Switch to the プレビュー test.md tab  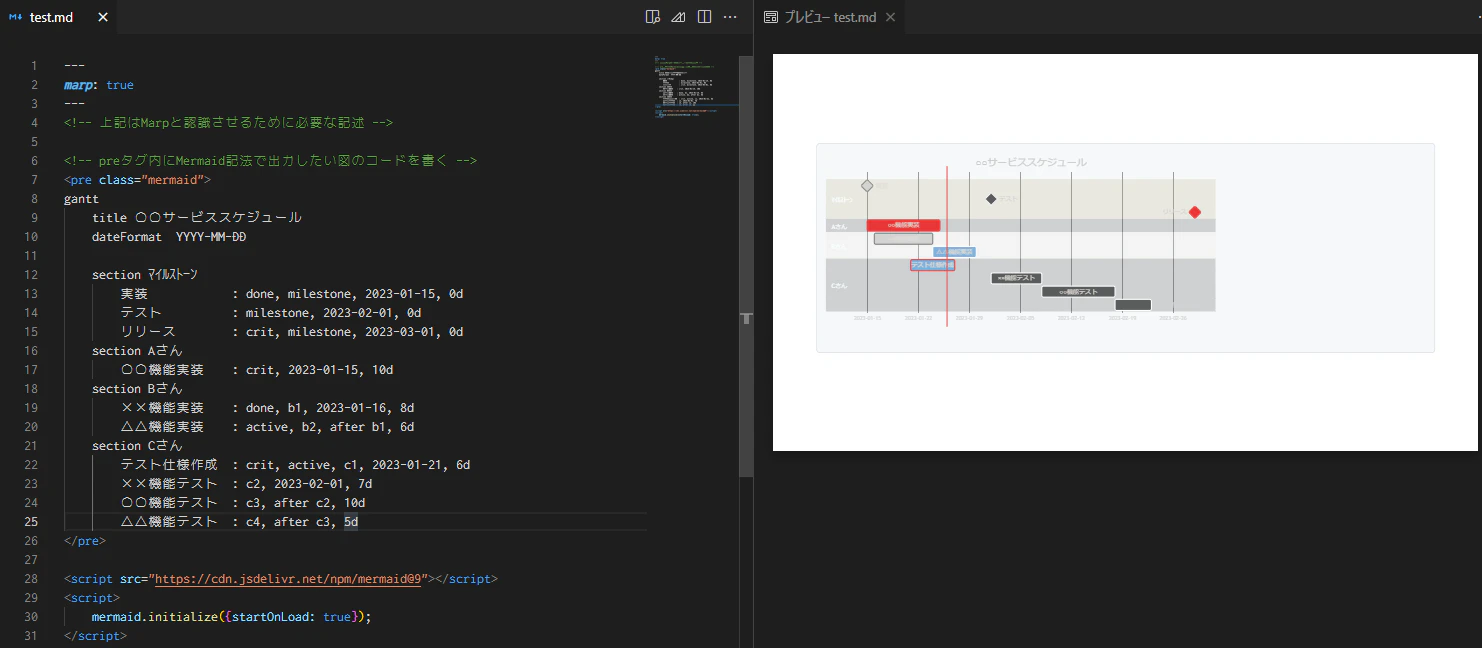coord(830,17)
